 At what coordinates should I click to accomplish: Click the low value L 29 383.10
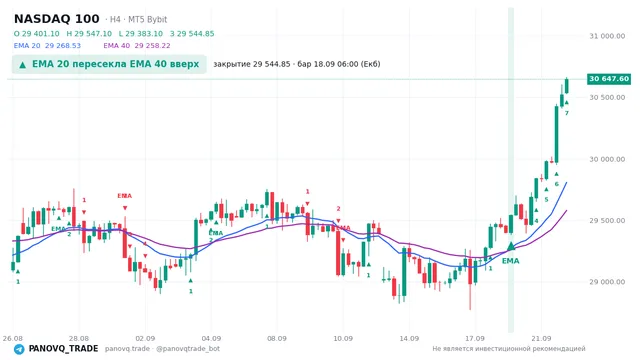141,33
